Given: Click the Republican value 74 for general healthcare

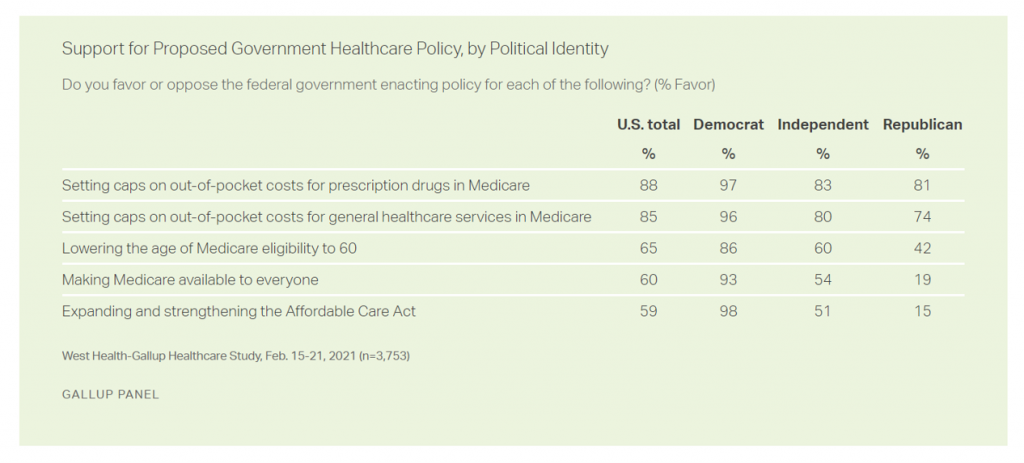Looking at the screenshot, I should [922, 216].
